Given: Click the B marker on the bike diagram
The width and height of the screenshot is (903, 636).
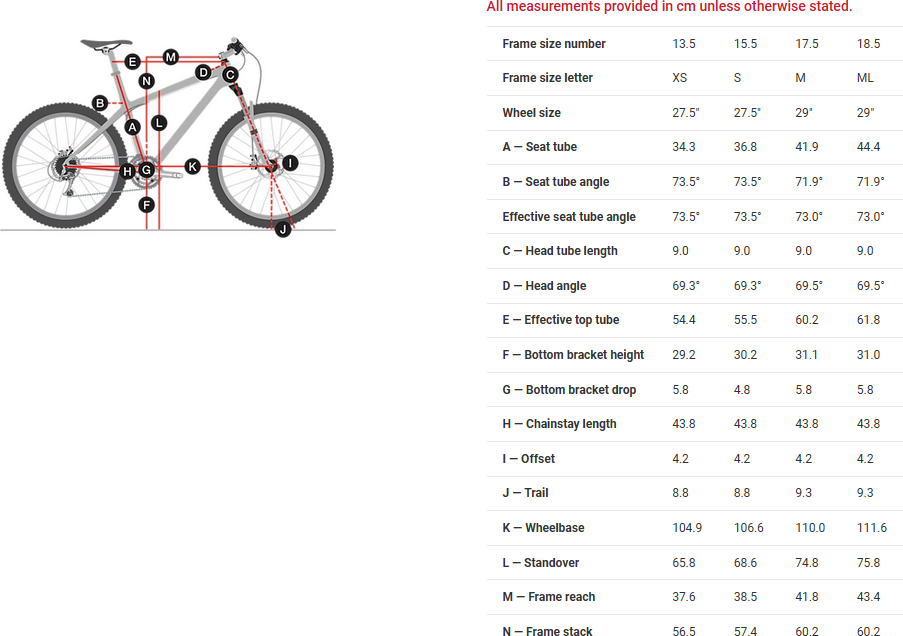Looking at the screenshot, I should (100, 102).
